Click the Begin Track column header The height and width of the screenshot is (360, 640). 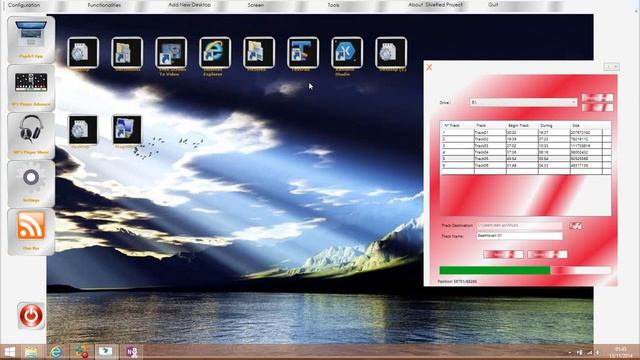(x=522, y=125)
